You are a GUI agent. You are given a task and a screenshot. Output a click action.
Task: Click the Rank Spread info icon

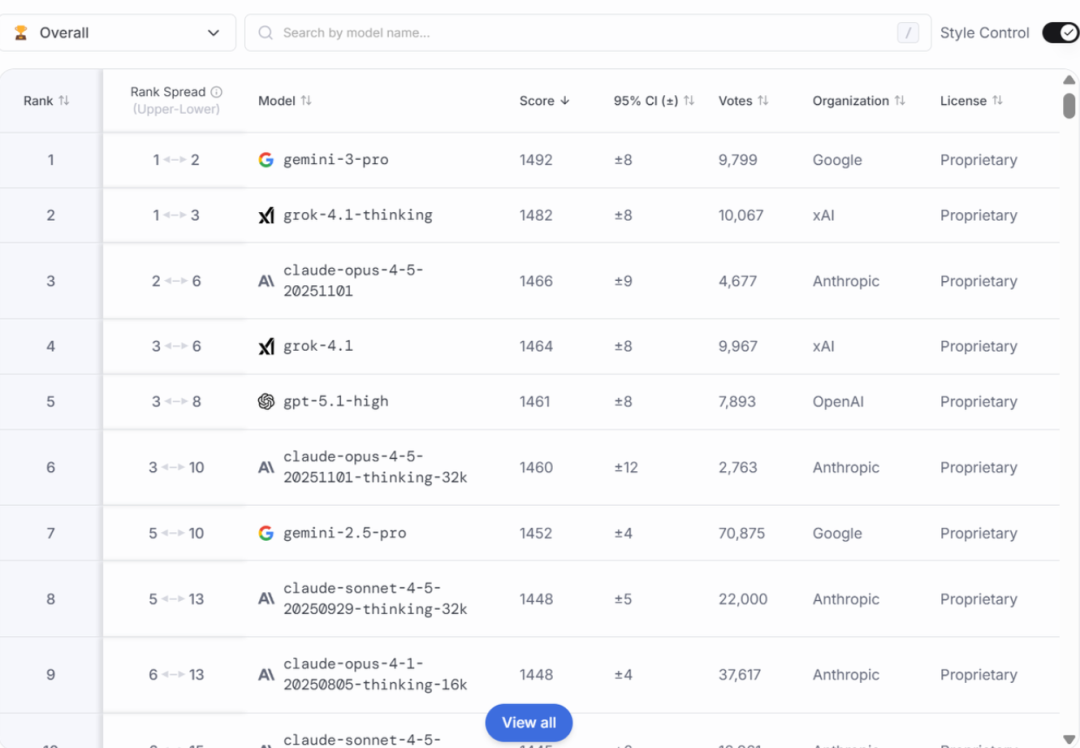click(217, 92)
